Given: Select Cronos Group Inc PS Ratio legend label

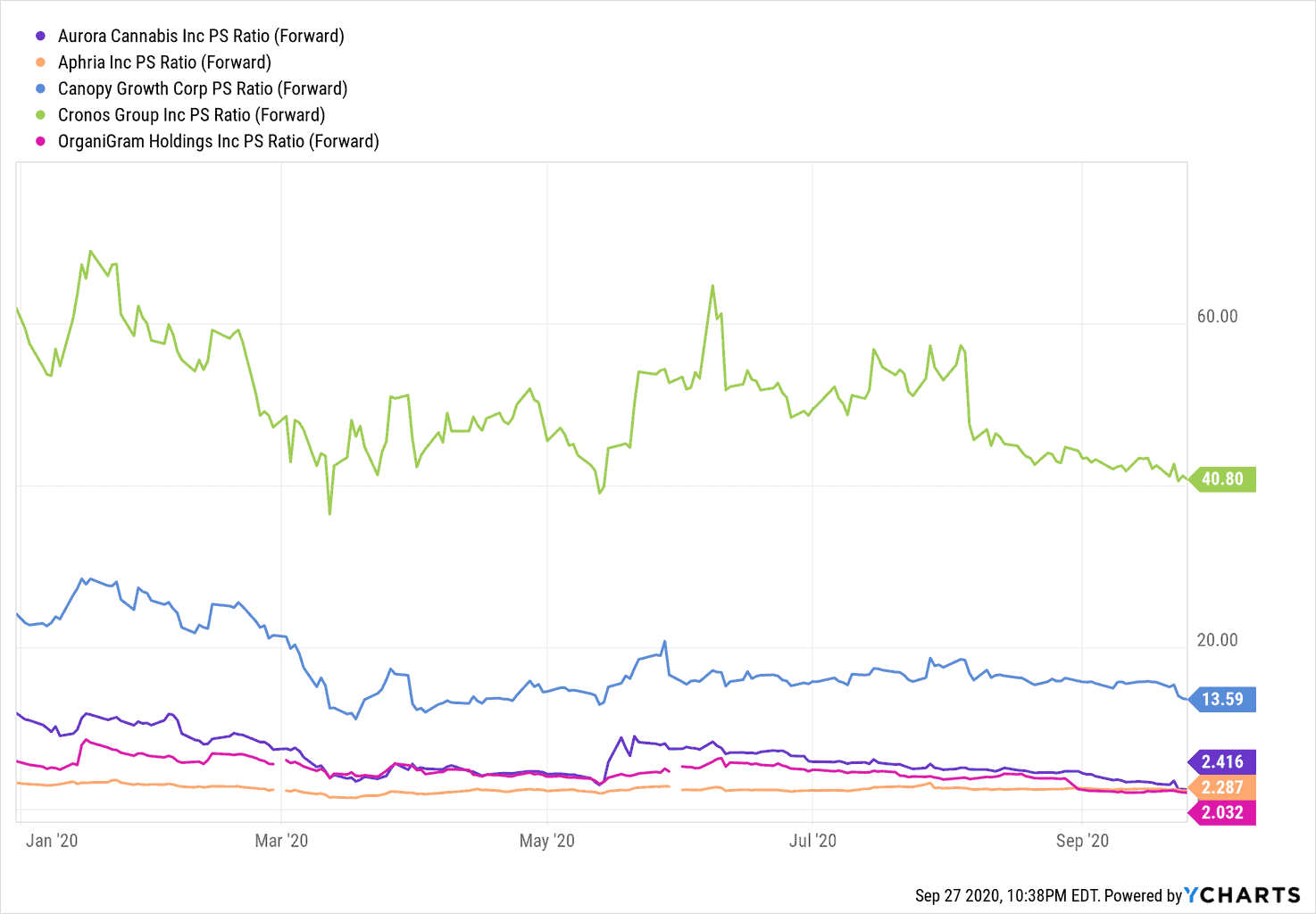Looking at the screenshot, I should coord(191,115).
